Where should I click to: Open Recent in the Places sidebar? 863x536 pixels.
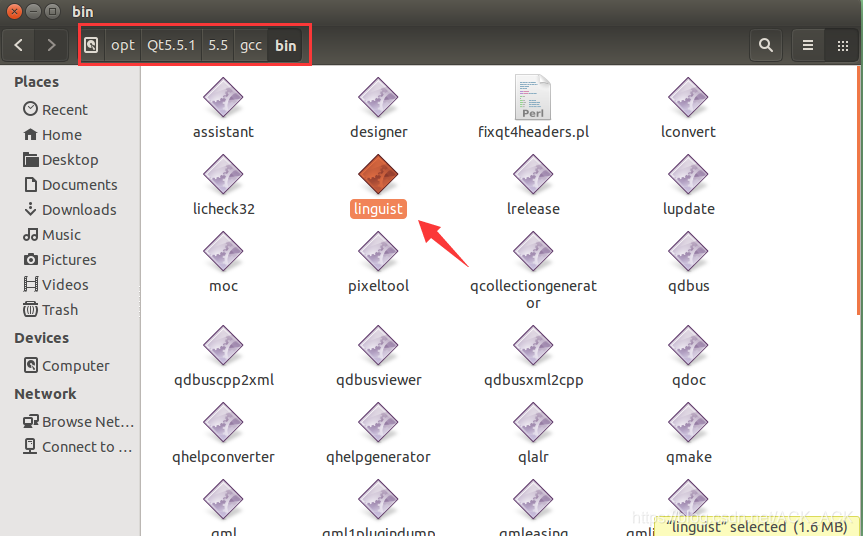[55, 110]
